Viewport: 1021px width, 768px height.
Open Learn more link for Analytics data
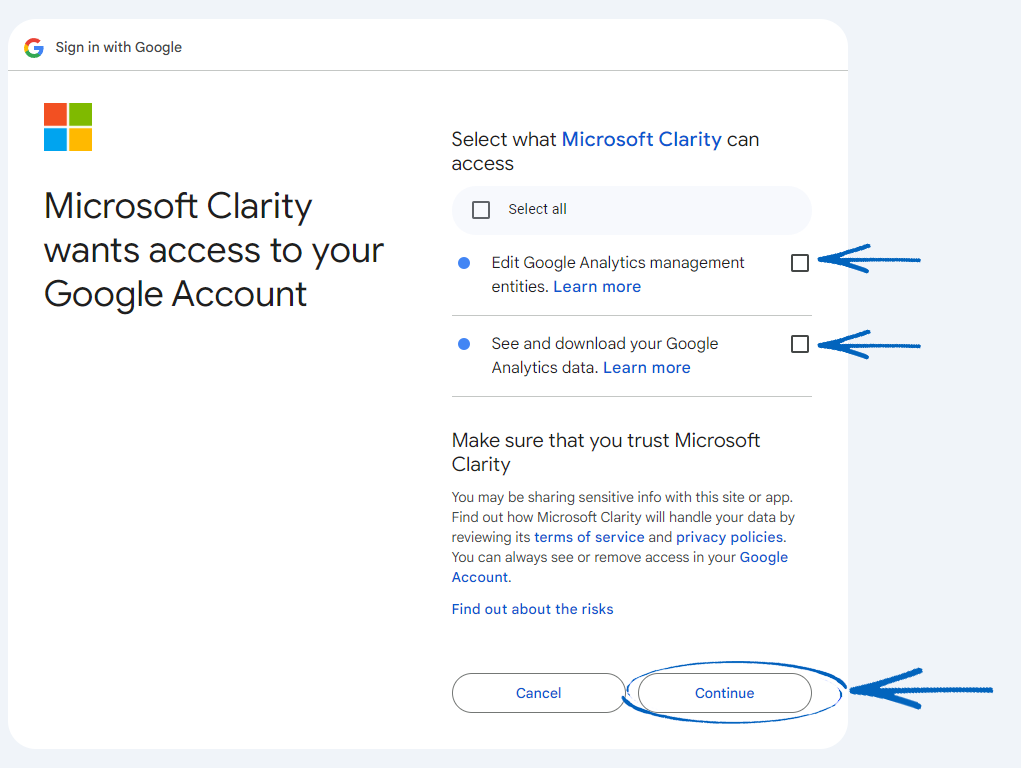coord(647,367)
